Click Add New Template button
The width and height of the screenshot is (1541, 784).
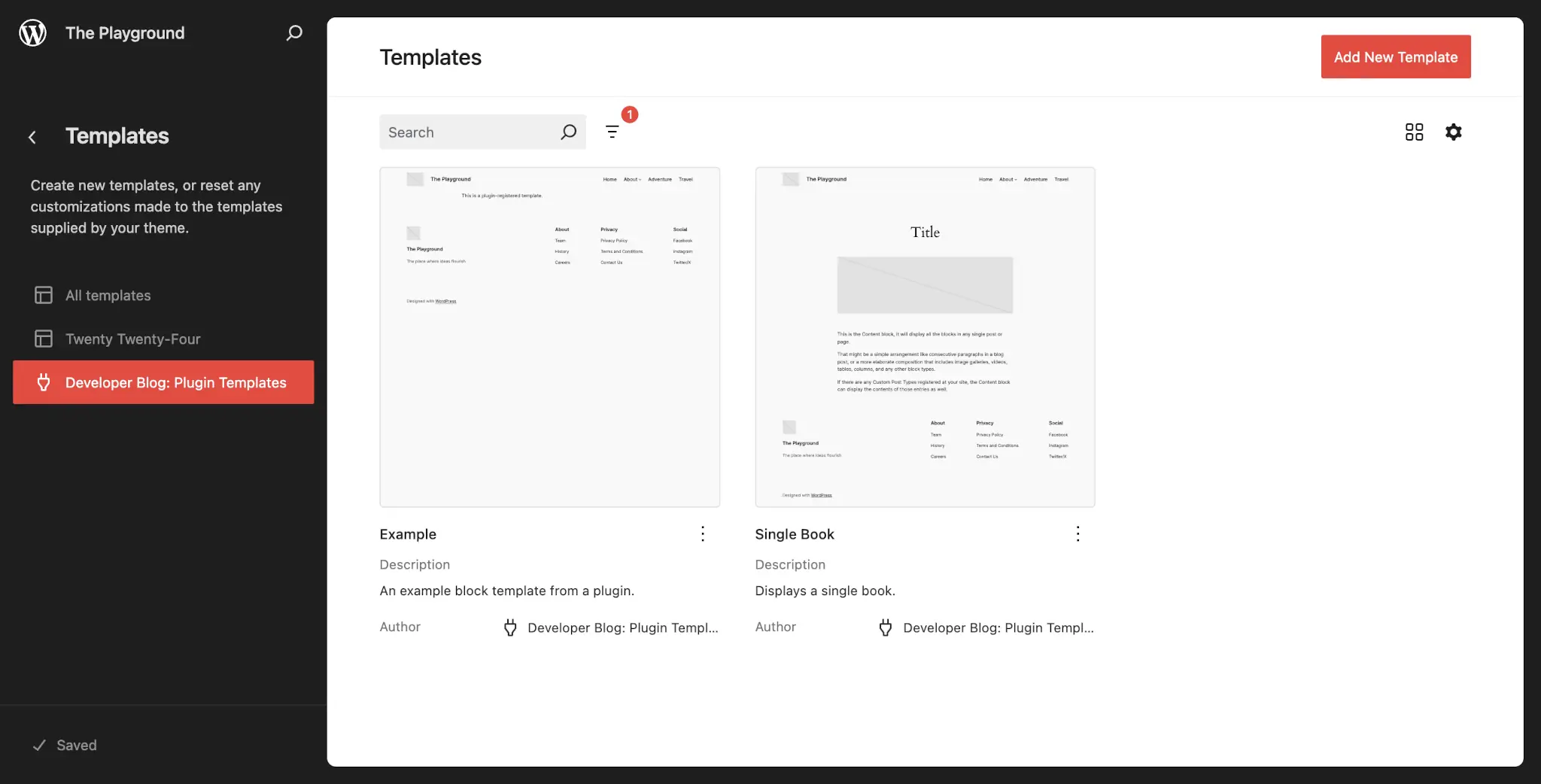pos(1396,56)
